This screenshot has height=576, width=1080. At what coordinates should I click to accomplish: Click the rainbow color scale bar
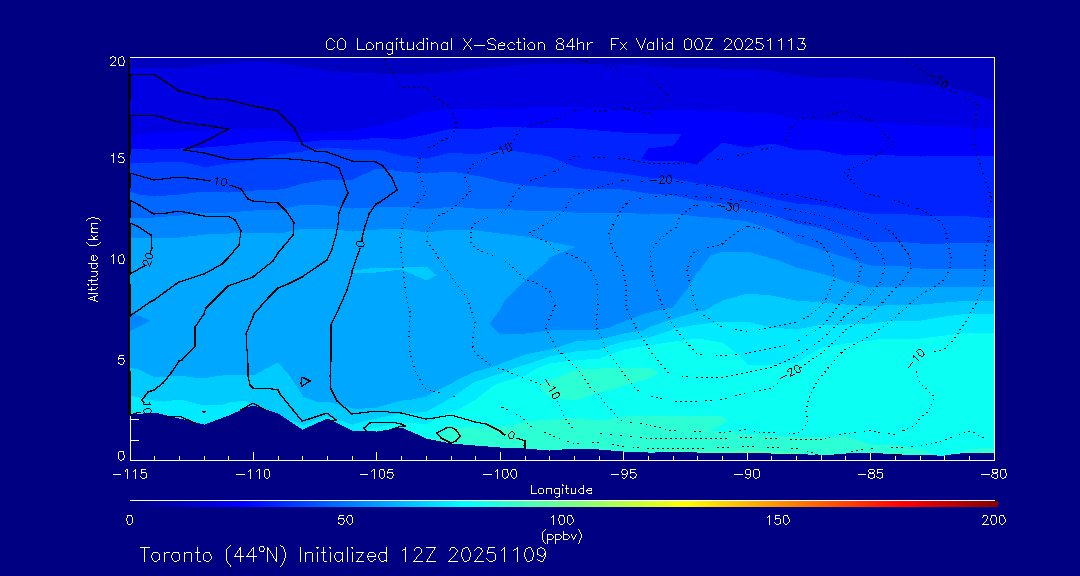[563, 504]
